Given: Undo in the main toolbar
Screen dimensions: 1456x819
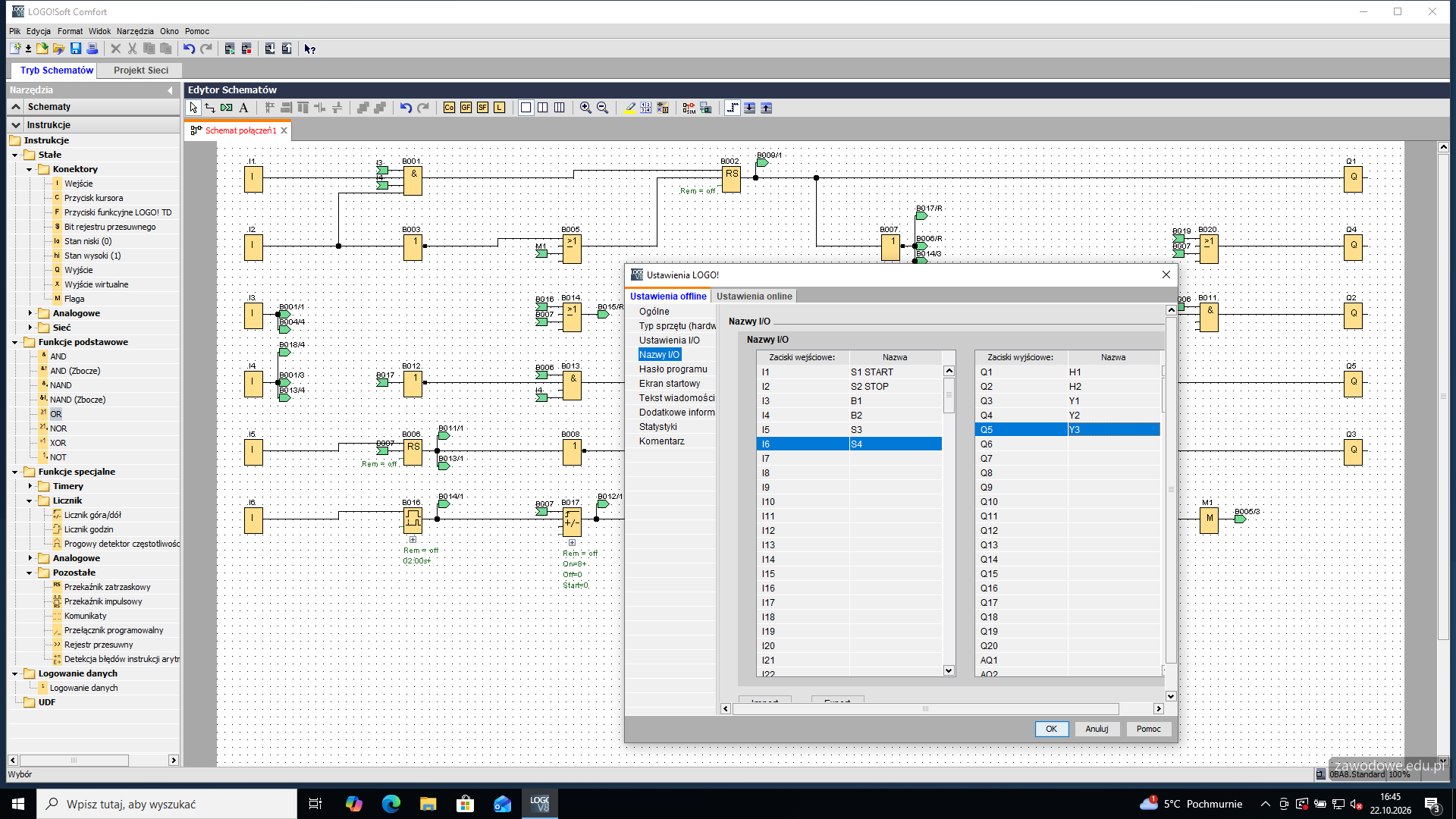Looking at the screenshot, I should 189,49.
